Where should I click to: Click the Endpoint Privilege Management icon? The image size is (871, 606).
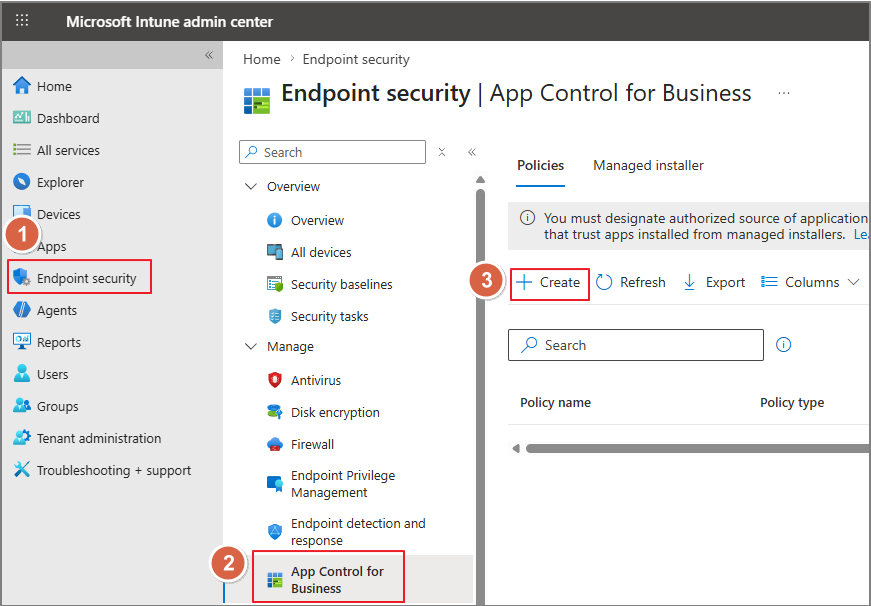pos(274,483)
